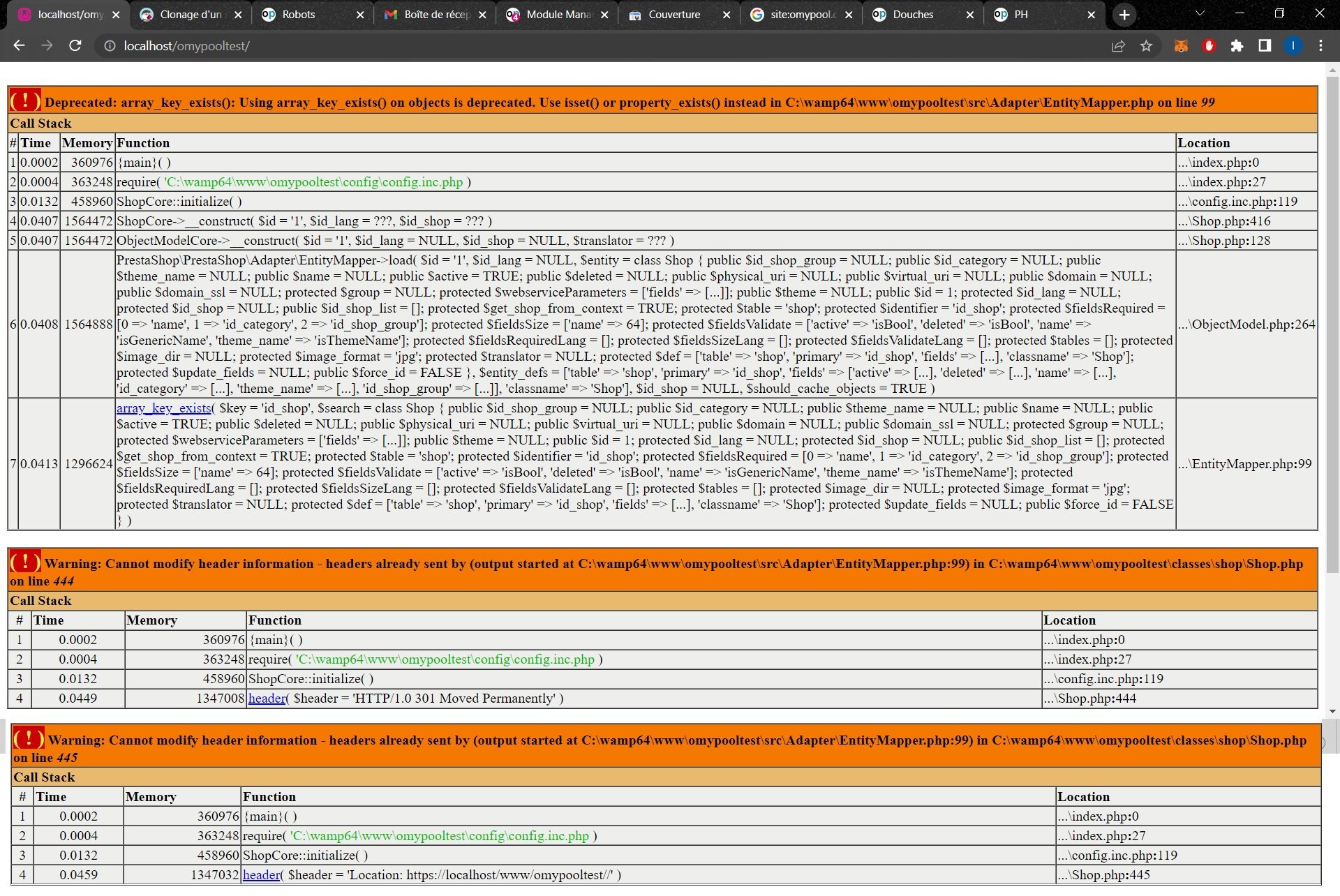The height and width of the screenshot is (896, 1340).
Task: Share this page icon in address bar
Action: (x=1118, y=46)
